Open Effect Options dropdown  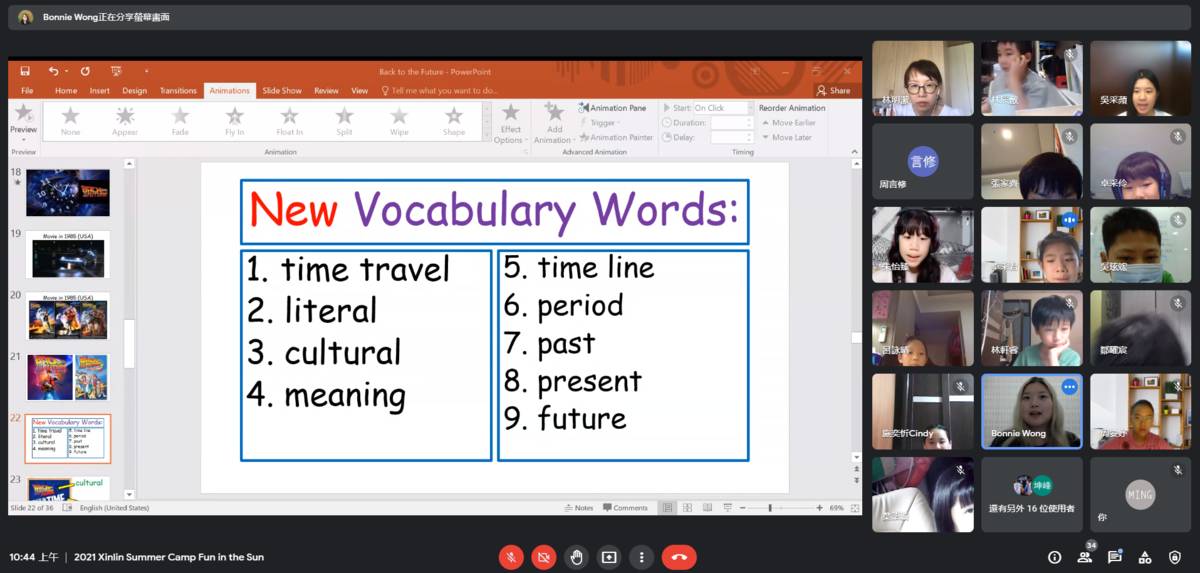pyautogui.click(x=510, y=124)
